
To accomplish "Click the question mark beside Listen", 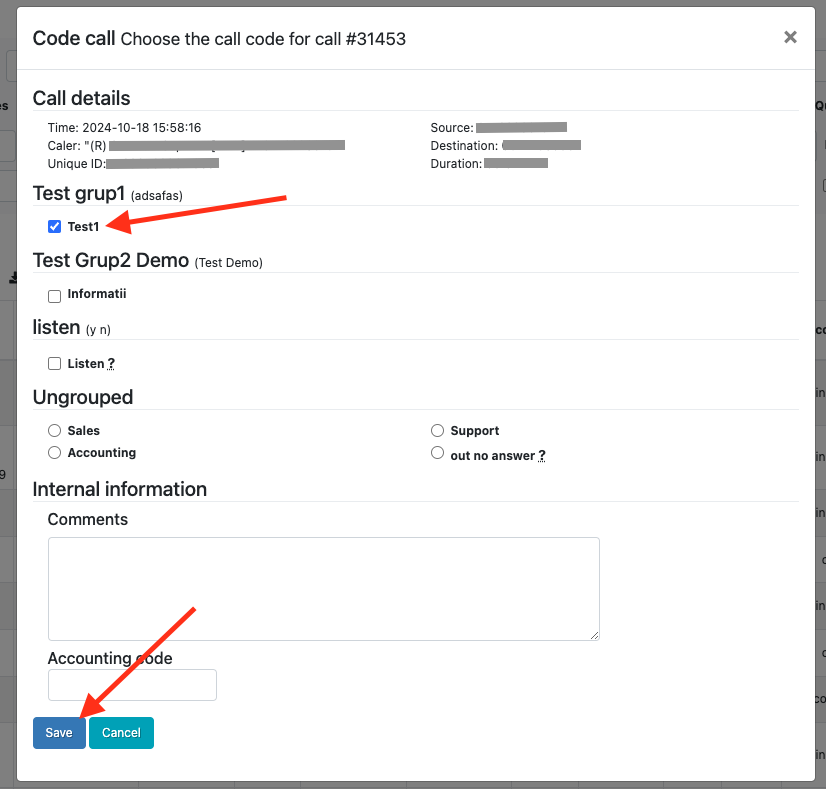I will point(111,364).
